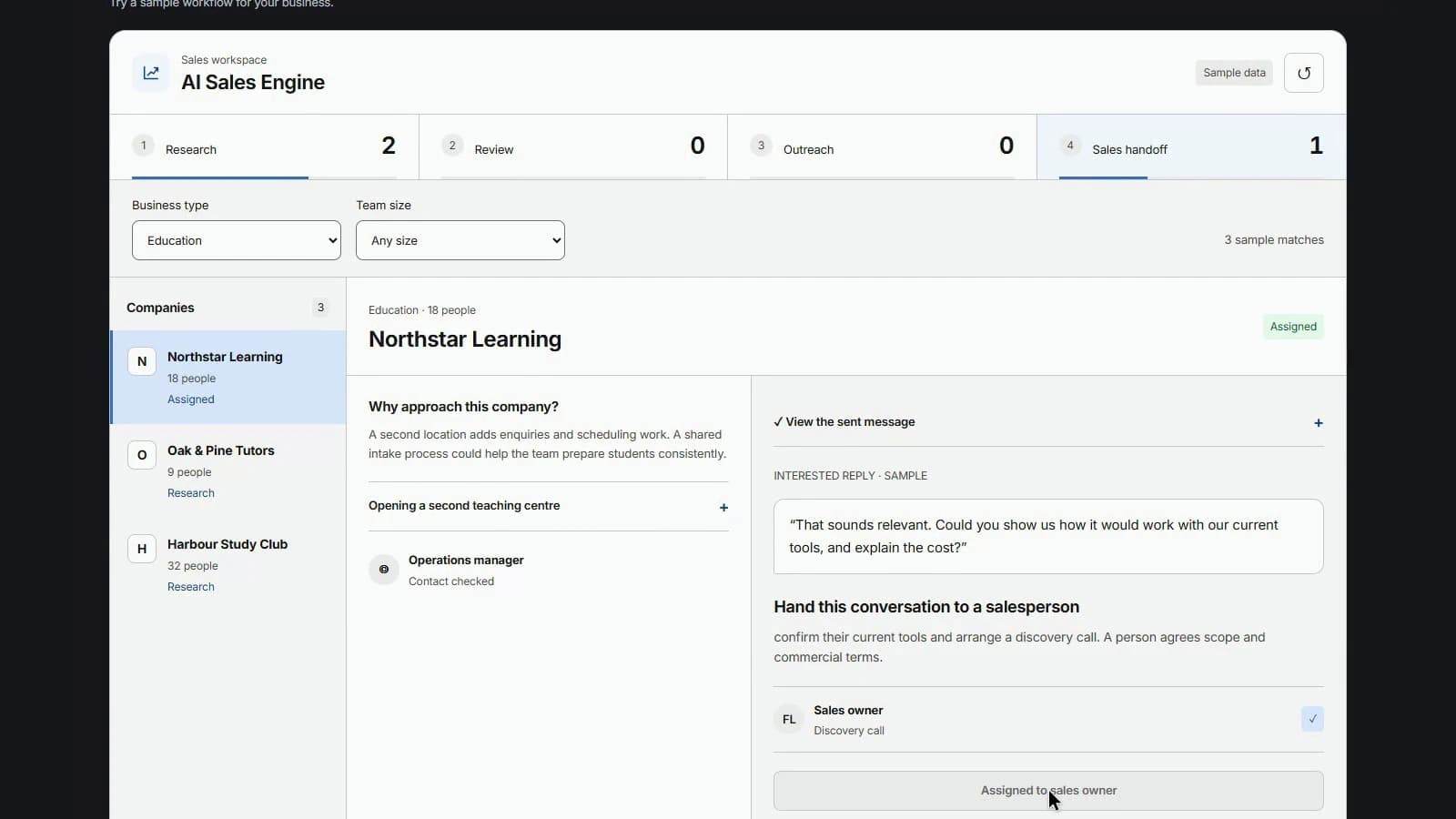
Task: Click the interested reply sample quote box
Action: pyautogui.click(x=1048, y=536)
